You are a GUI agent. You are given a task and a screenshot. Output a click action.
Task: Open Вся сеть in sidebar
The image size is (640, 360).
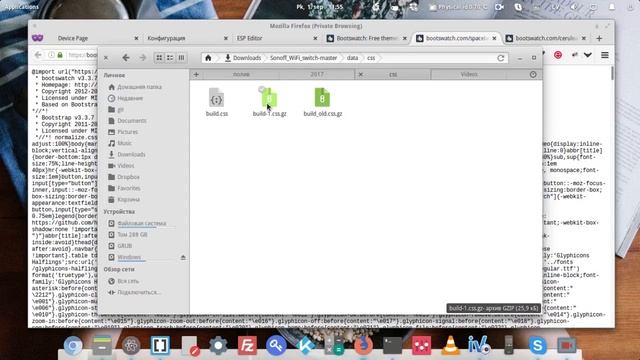pos(124,281)
